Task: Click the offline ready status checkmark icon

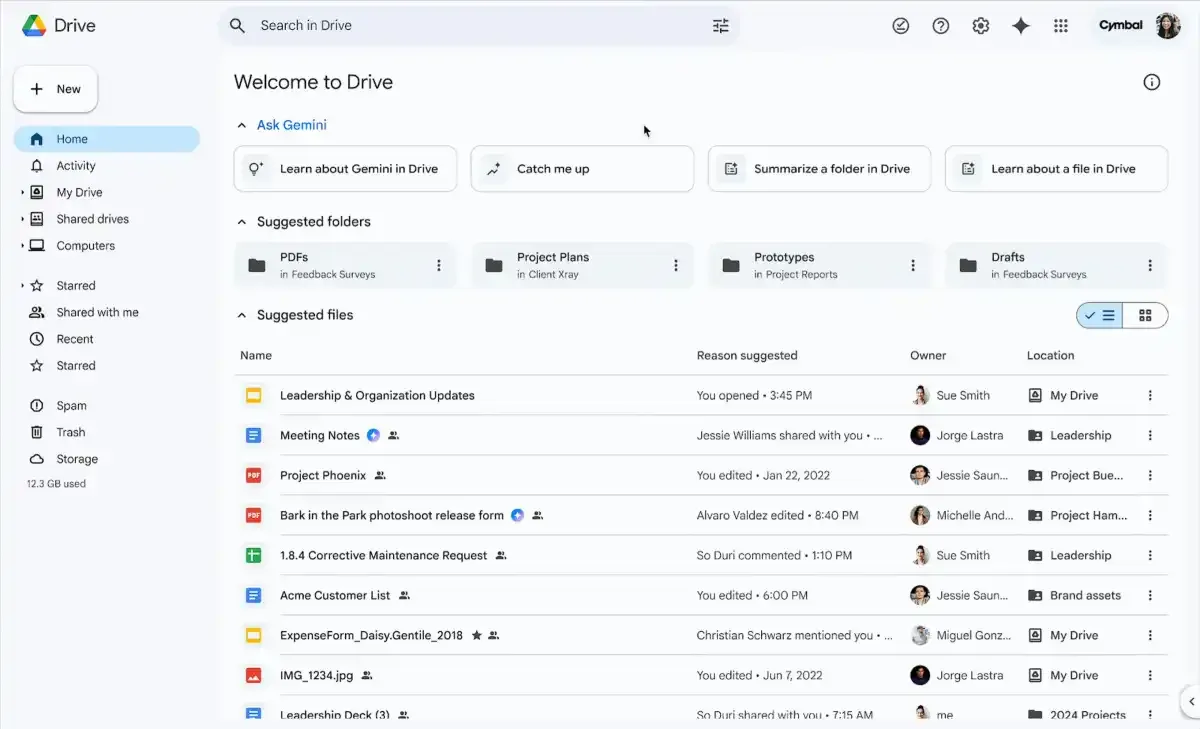Action: pyautogui.click(x=901, y=26)
